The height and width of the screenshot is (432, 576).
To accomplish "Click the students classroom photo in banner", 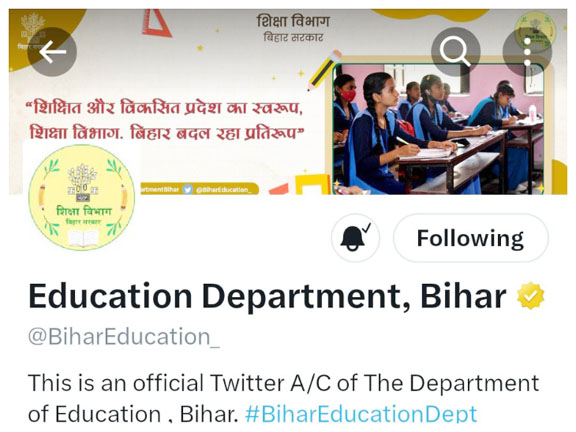I will point(438,129).
